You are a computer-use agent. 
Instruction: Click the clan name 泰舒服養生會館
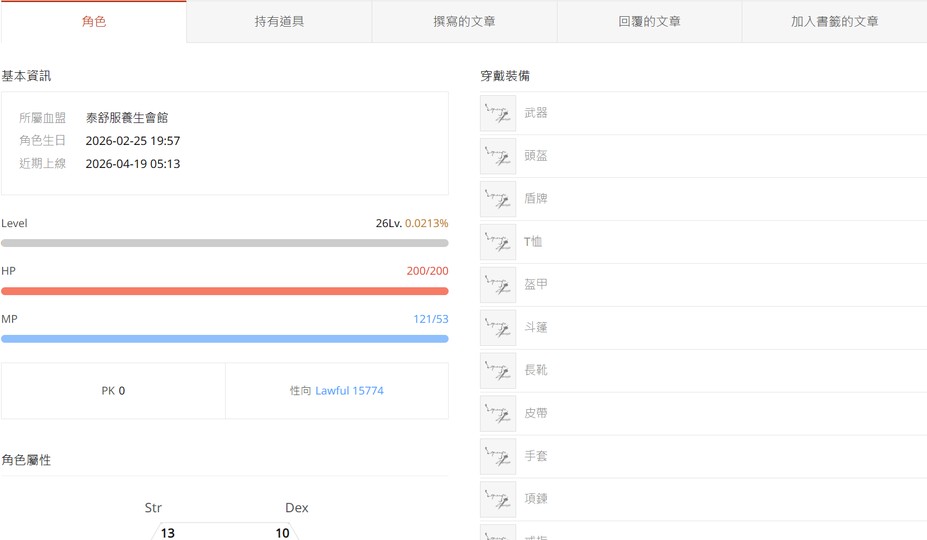click(x=127, y=118)
